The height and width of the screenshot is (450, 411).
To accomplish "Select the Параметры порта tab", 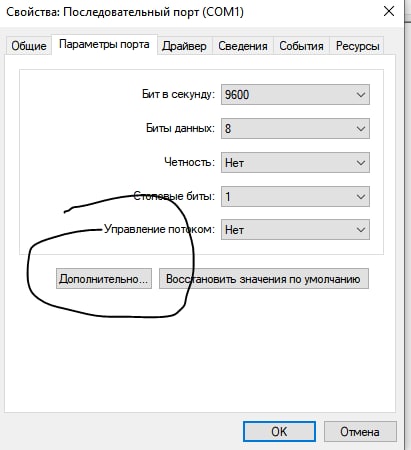I will tap(104, 44).
